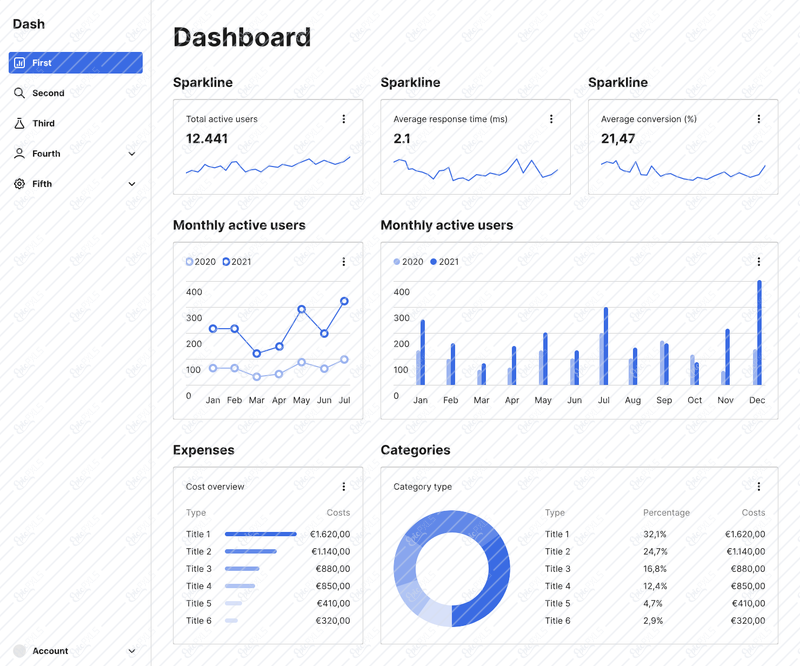The width and height of the screenshot is (800, 666).
Task: Click Title 6 in the Category type table
Action: (x=558, y=621)
